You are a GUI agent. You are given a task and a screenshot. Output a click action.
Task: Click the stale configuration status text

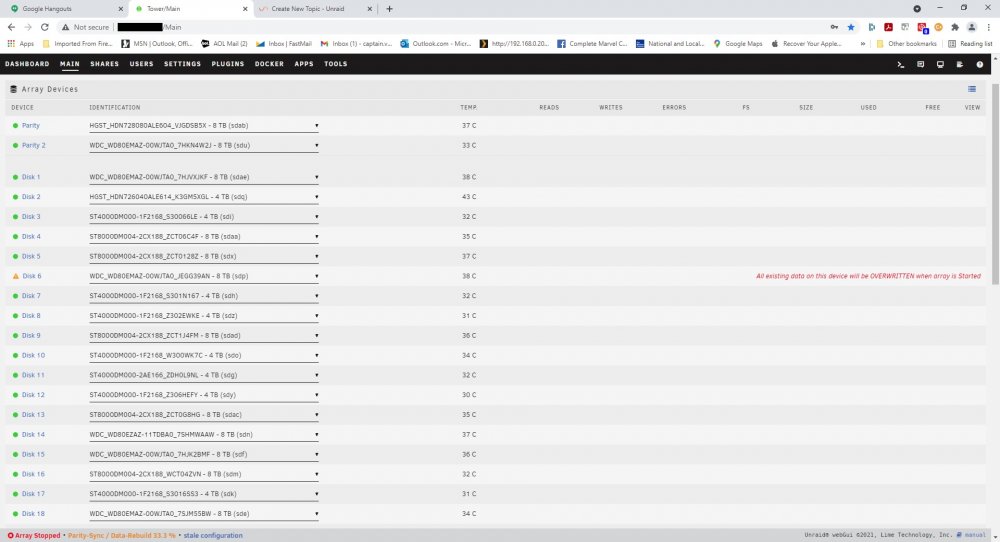(213, 536)
